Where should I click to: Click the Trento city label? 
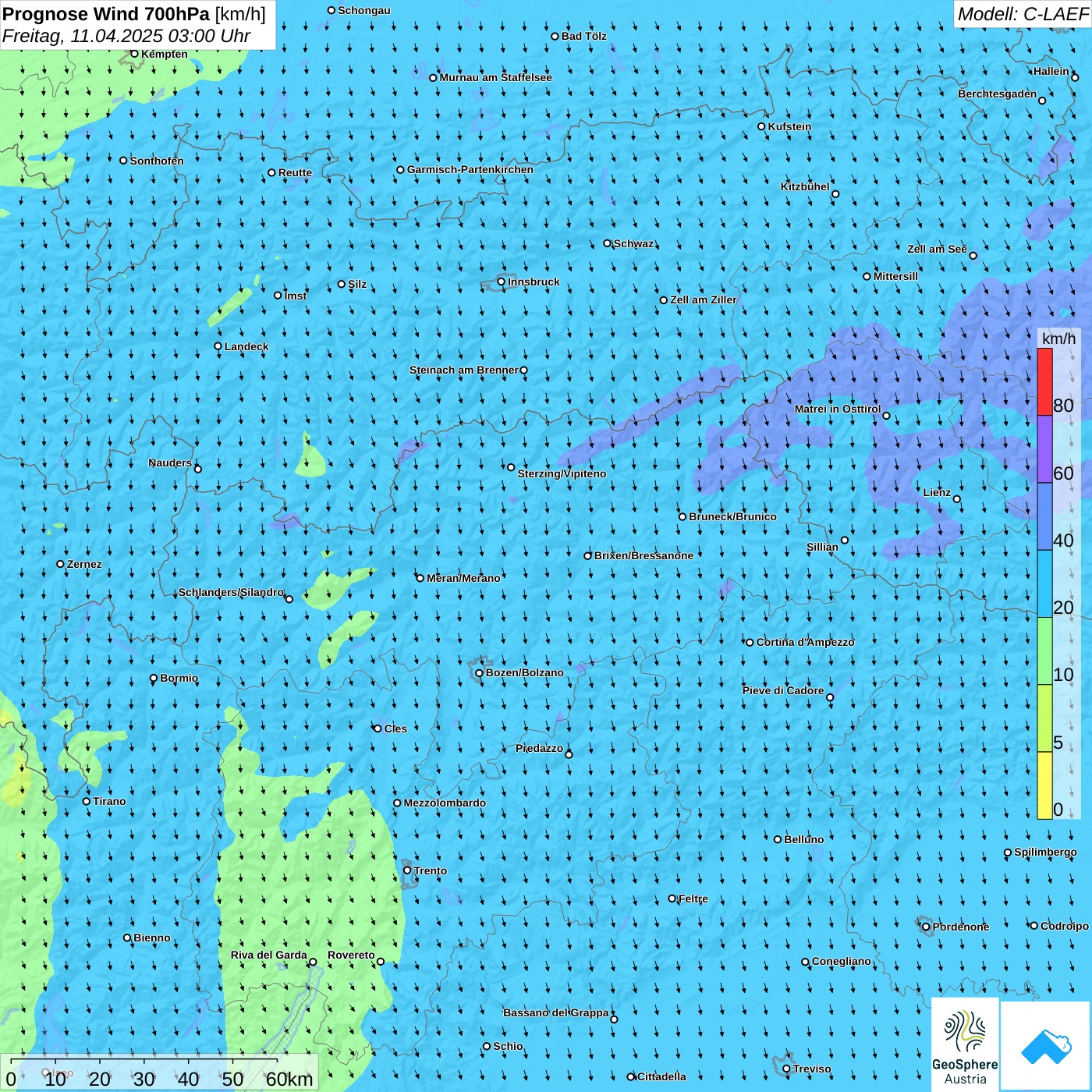pos(431,870)
